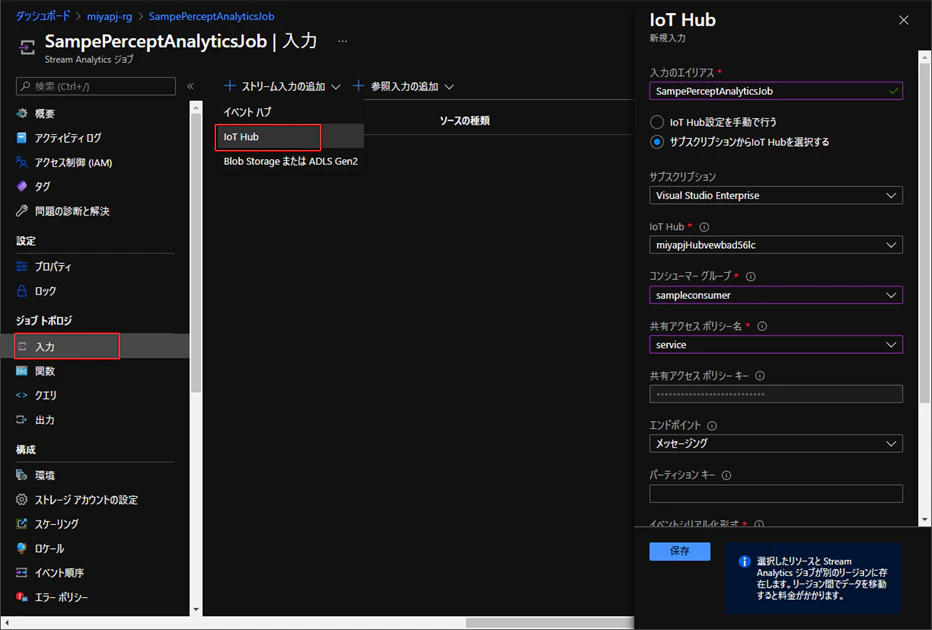Click the info icon next to IoT Hub label
Image resolution: width=932 pixels, height=630 pixels.
pyautogui.click(x=704, y=227)
